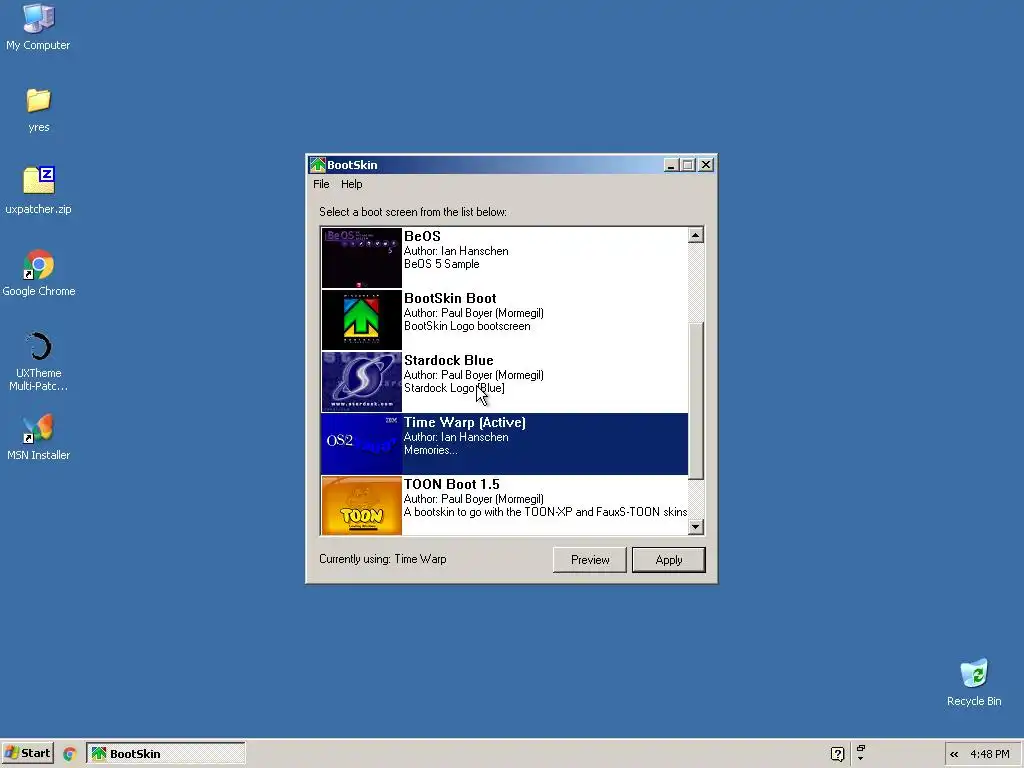
Task: Select the Time Warp OS2 thumbnail
Action: click(x=361, y=444)
